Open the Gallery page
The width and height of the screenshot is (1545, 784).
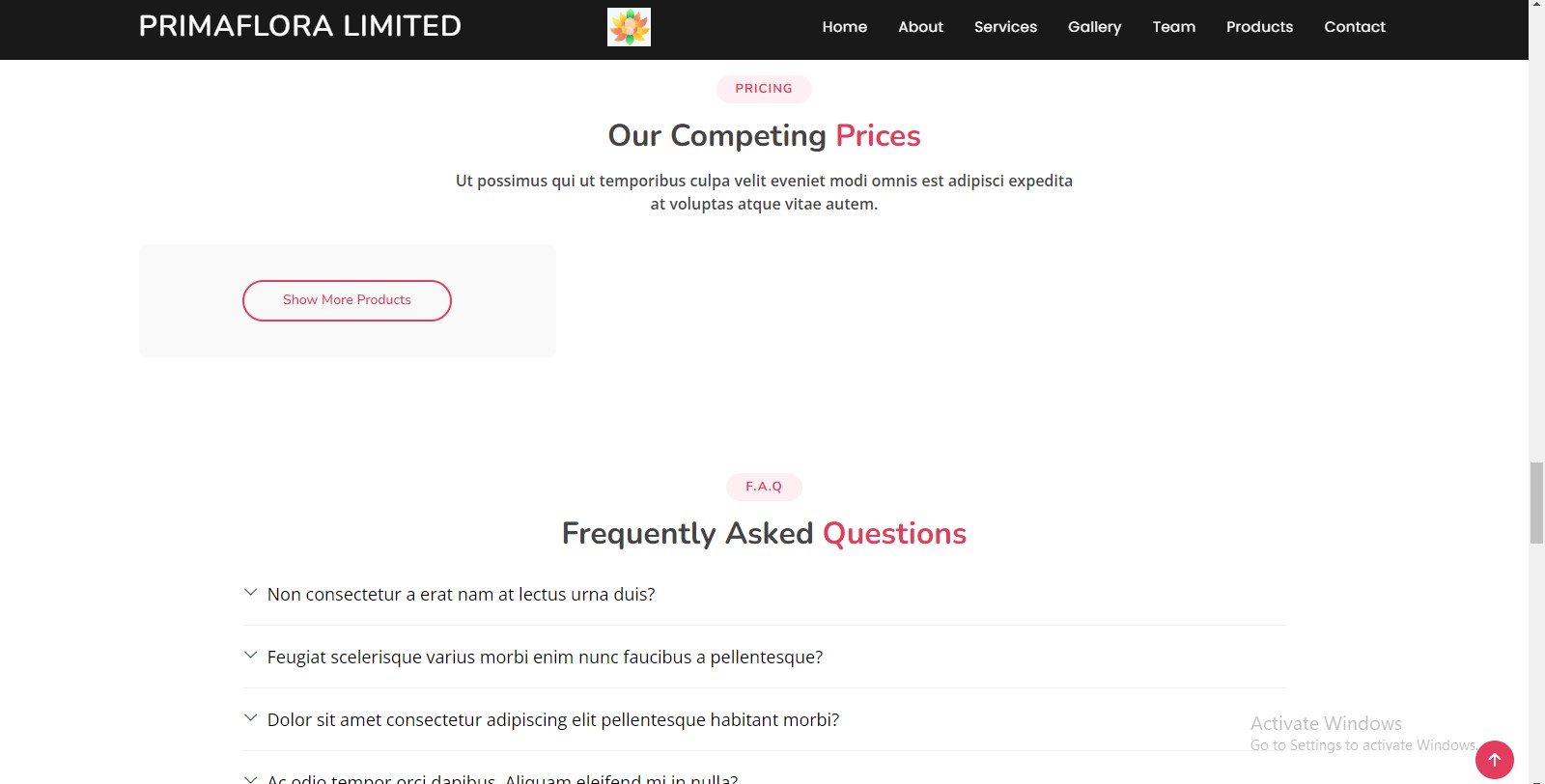(1094, 26)
